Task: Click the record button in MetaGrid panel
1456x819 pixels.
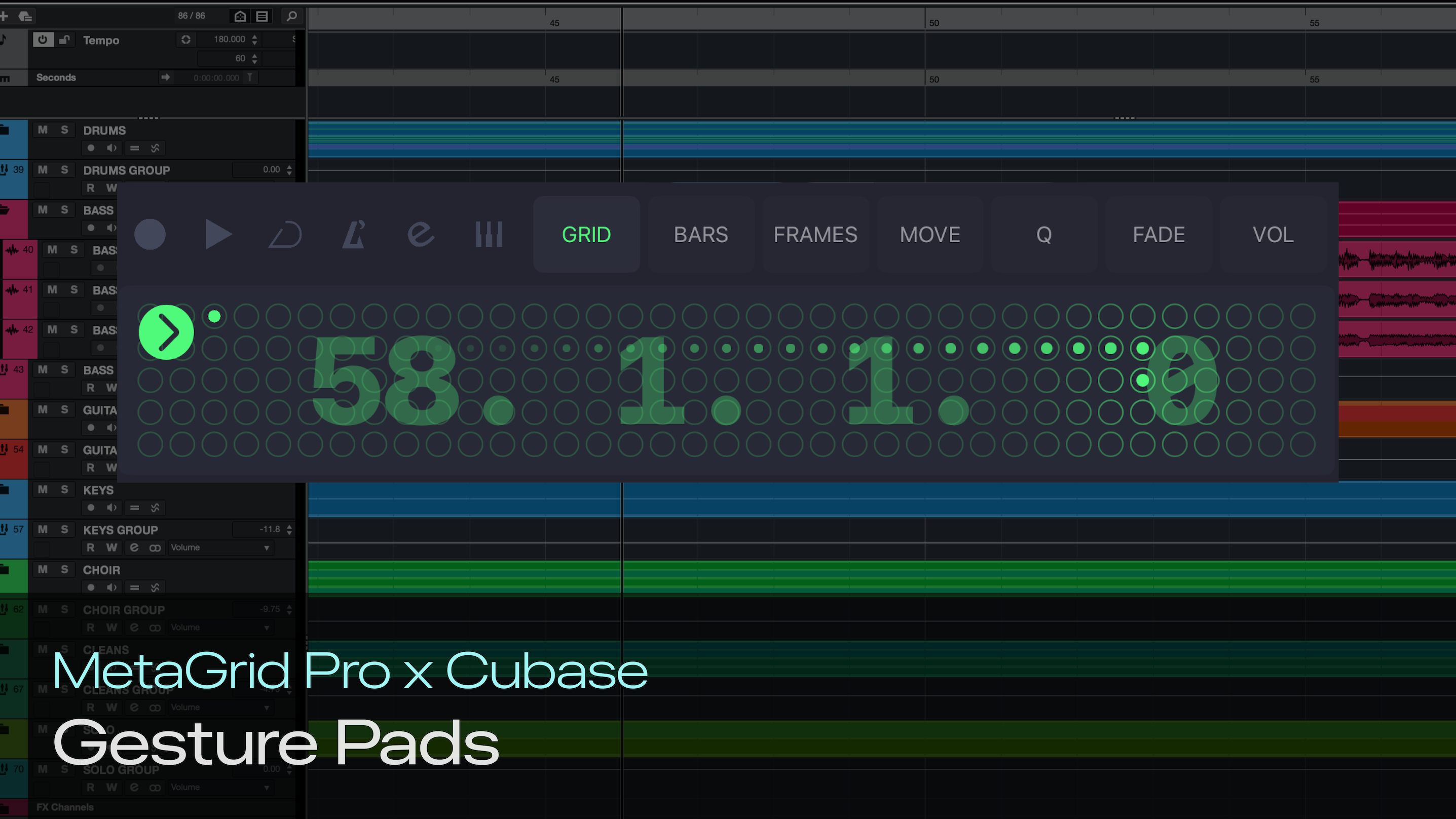Action: pyautogui.click(x=150, y=235)
